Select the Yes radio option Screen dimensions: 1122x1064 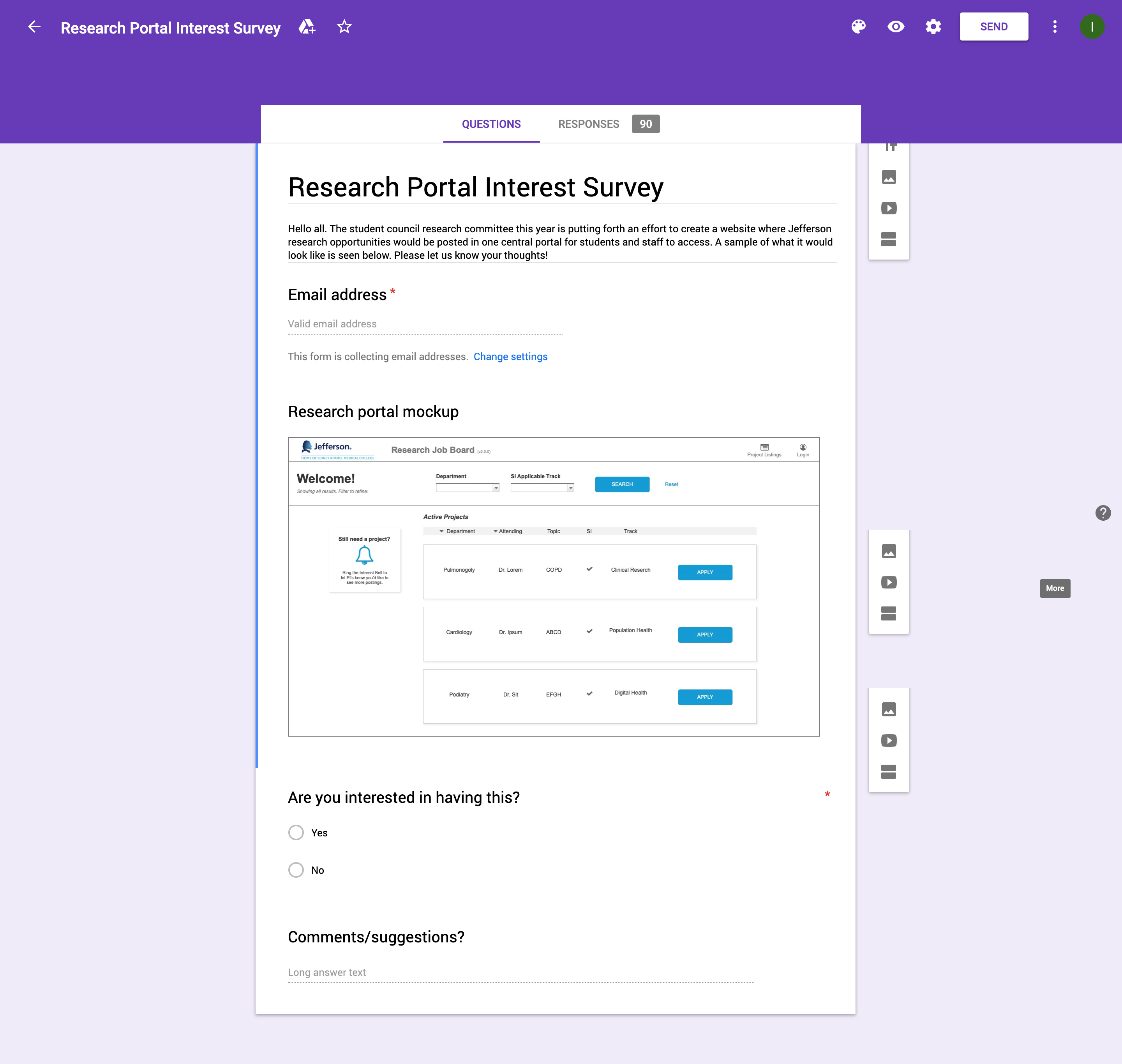coord(296,832)
